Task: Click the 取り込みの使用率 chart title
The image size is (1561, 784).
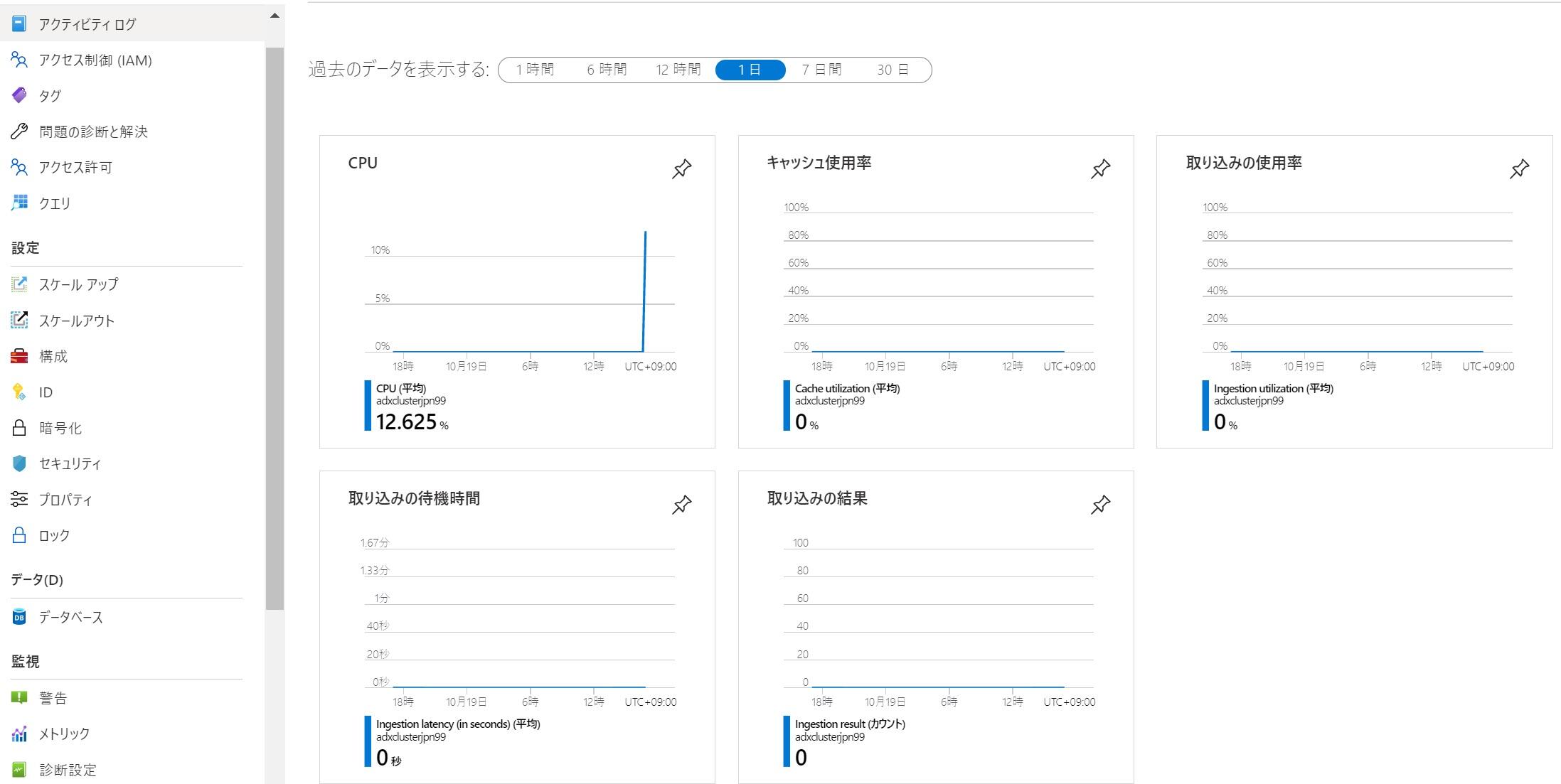Action: pyautogui.click(x=1244, y=163)
